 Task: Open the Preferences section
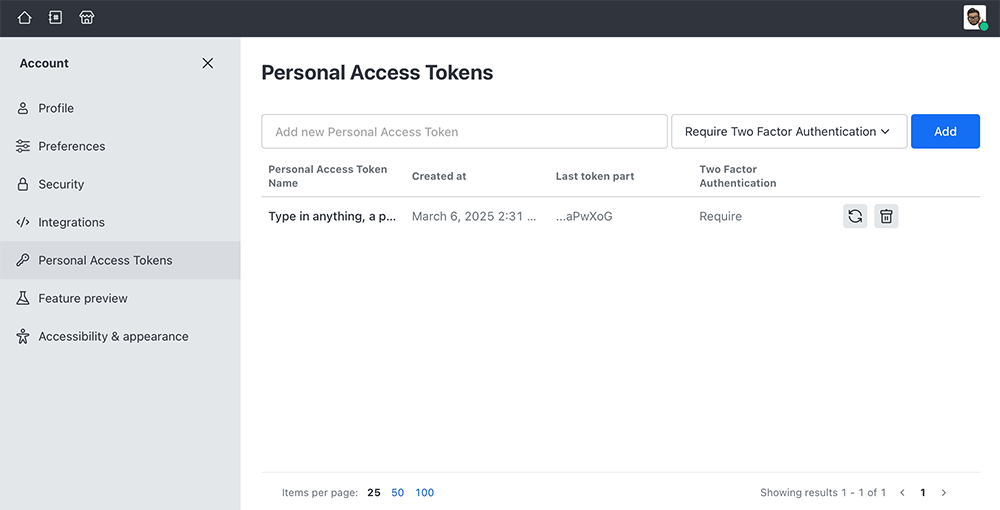tap(120, 146)
